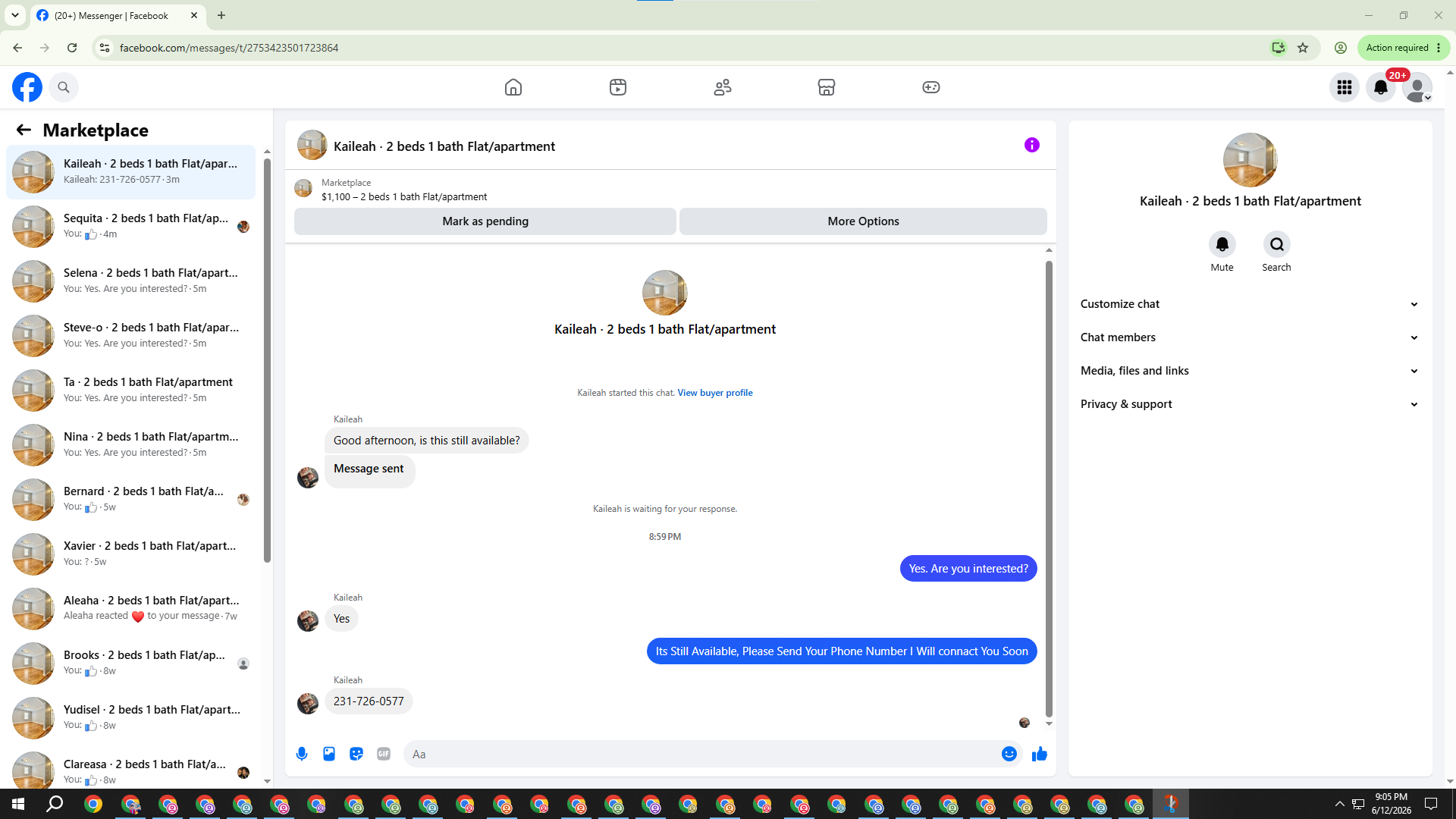
Task: Open Nina conversation
Action: [x=131, y=445]
